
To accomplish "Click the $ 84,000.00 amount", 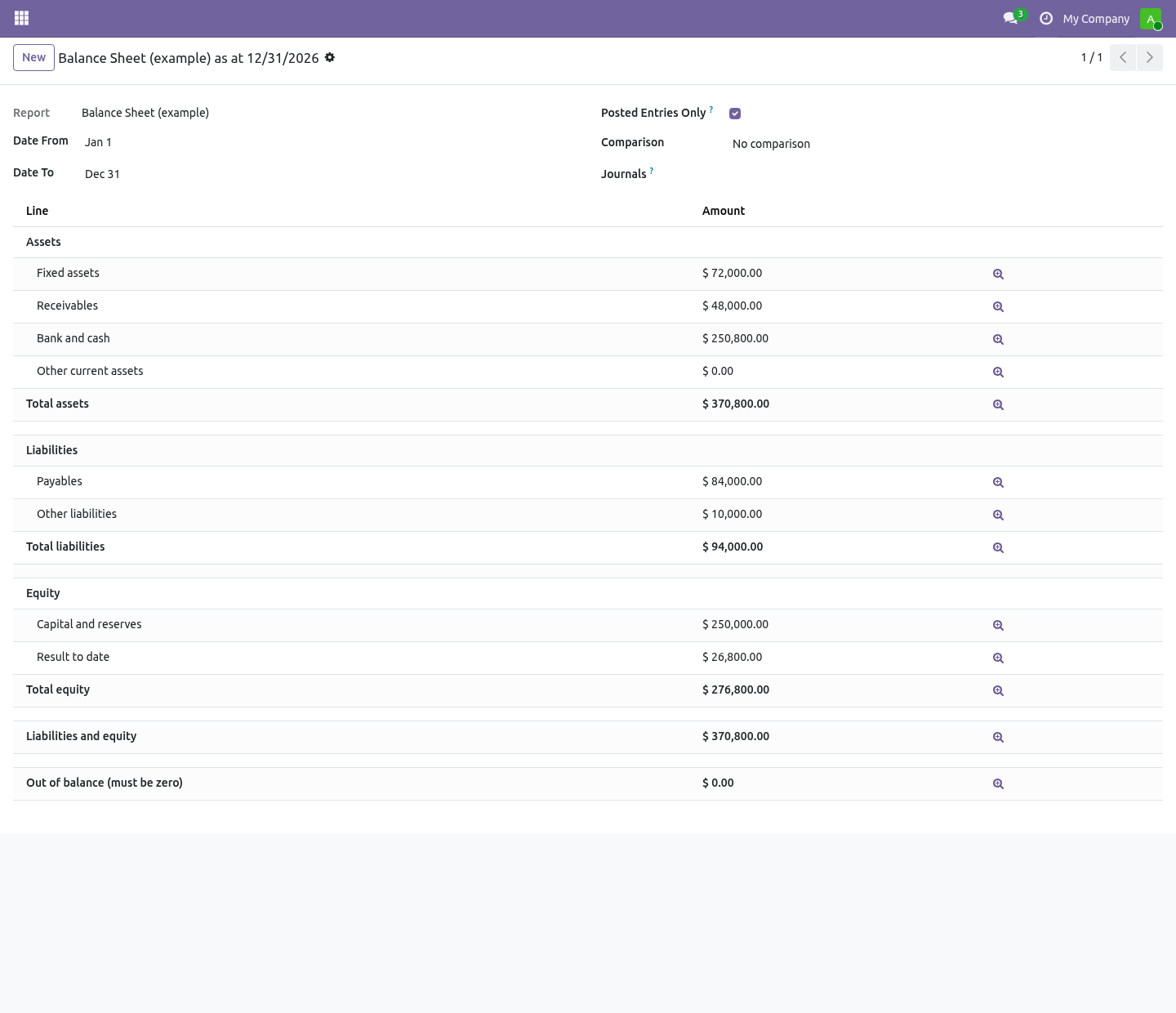I will 733,481.
